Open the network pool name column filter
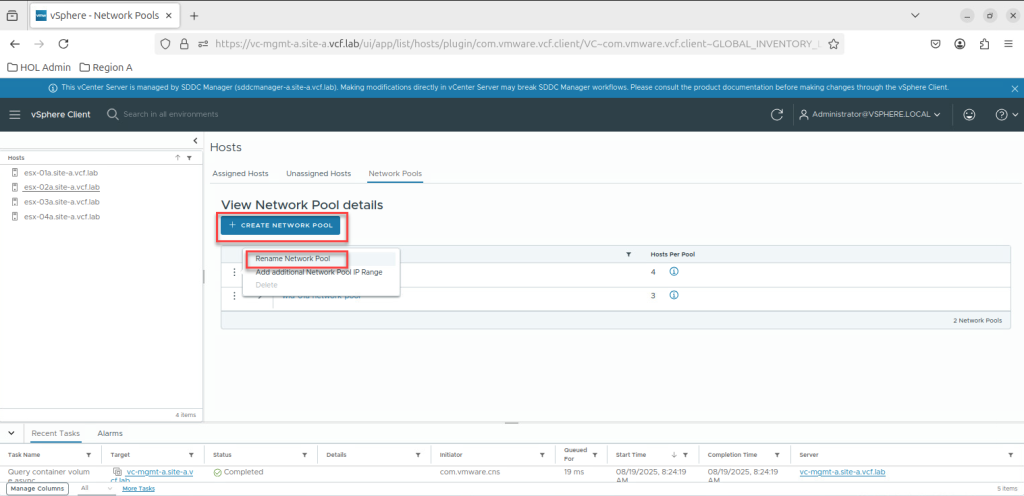Image resolution: width=1024 pixels, height=496 pixels. click(x=629, y=254)
